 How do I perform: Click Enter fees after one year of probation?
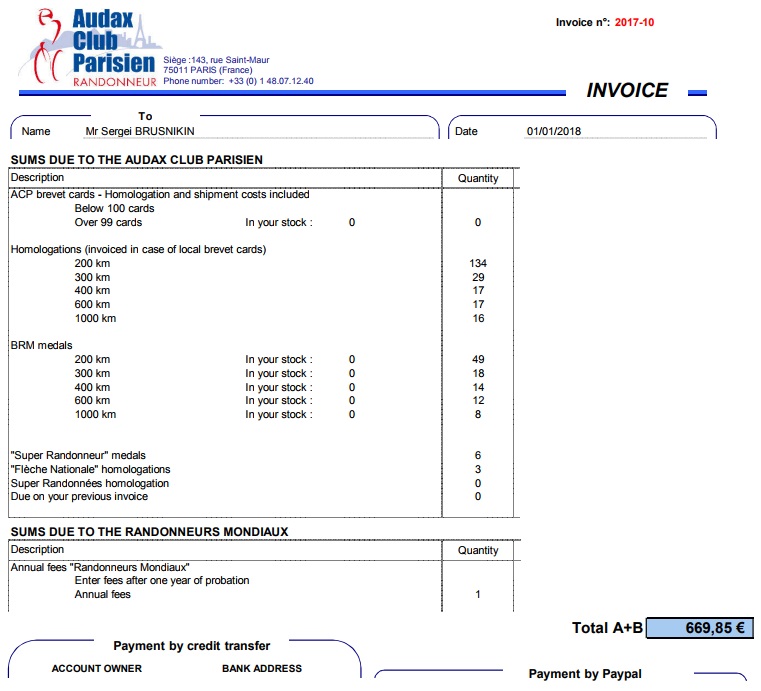tap(162, 581)
